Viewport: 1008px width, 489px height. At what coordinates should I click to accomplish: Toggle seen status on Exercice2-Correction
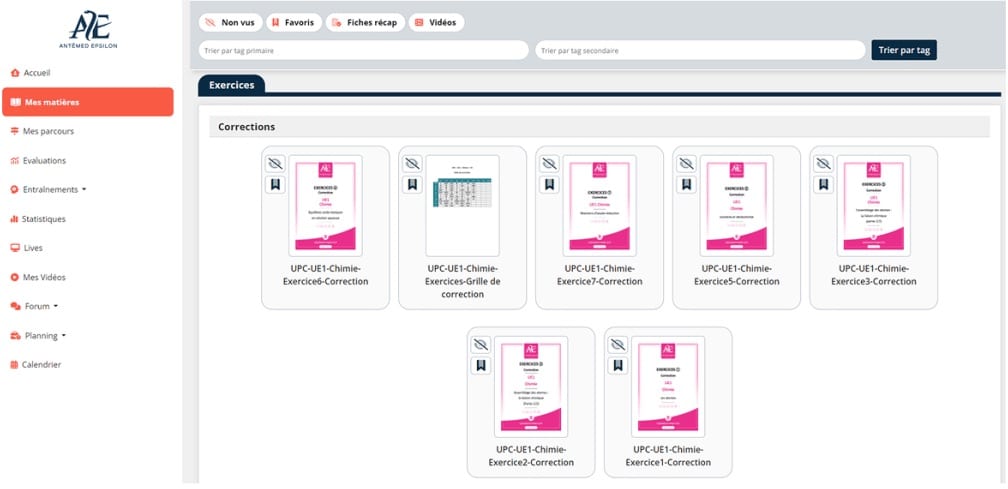point(480,344)
